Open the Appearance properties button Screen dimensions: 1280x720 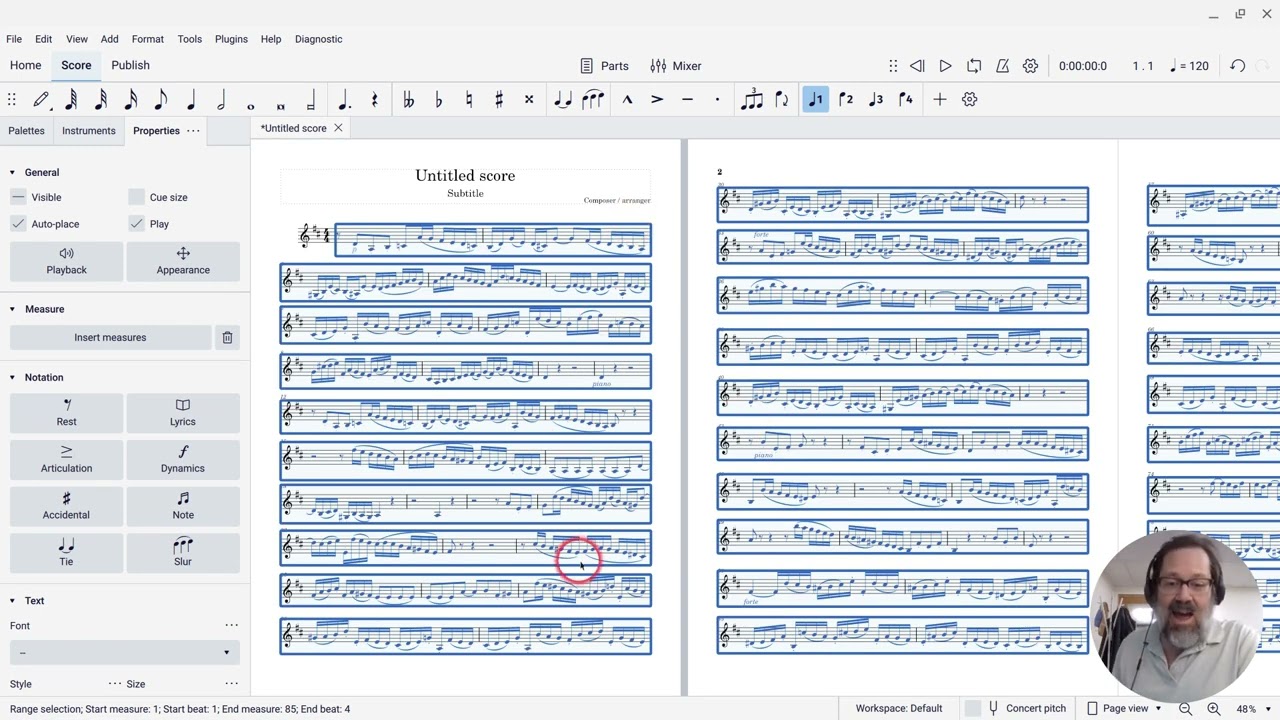pos(183,261)
